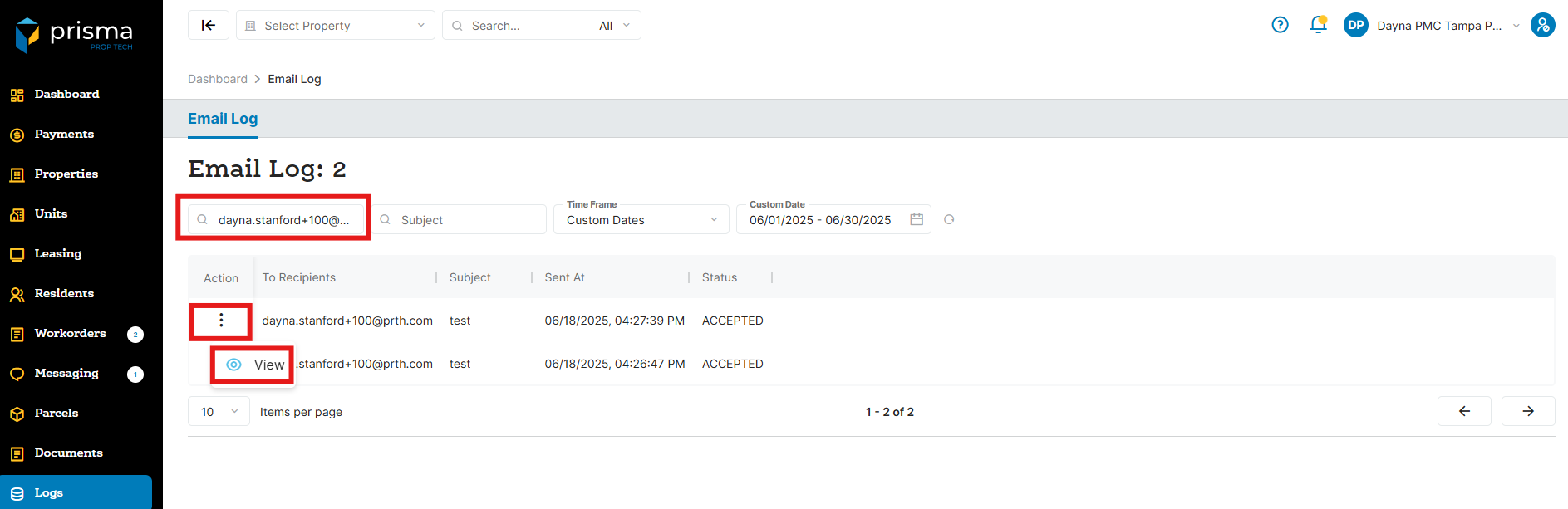The image size is (1568, 509).
Task: Expand the Select Property dropdown
Action: 335,26
